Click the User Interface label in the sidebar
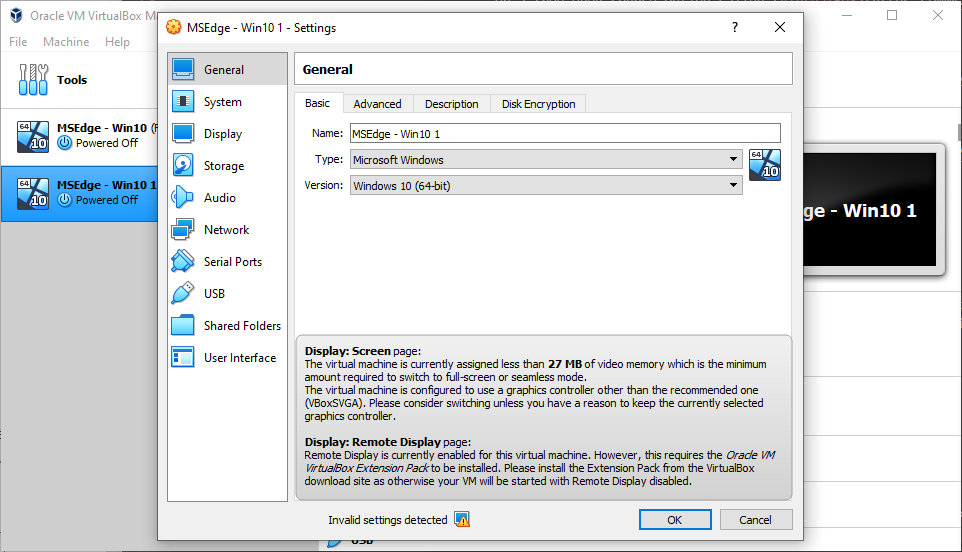Viewport: 962px width, 552px height. [240, 358]
